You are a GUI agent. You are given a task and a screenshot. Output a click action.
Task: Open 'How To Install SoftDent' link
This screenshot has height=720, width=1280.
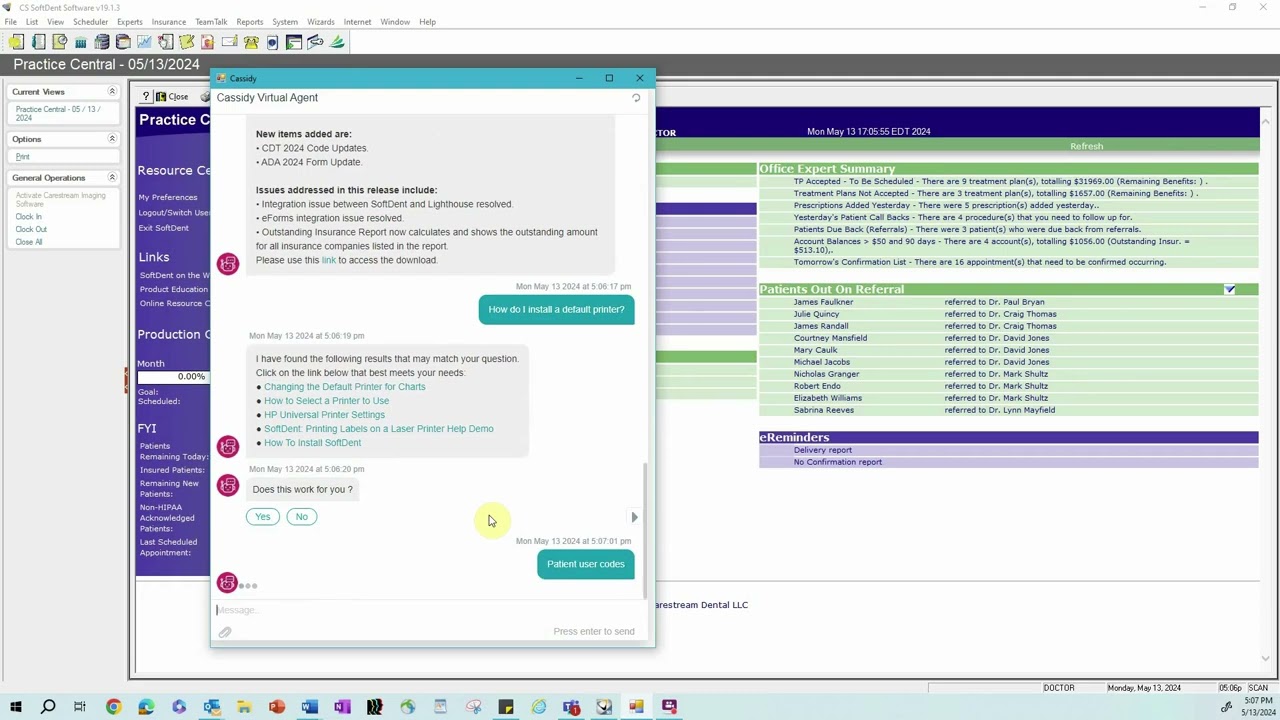(313, 443)
